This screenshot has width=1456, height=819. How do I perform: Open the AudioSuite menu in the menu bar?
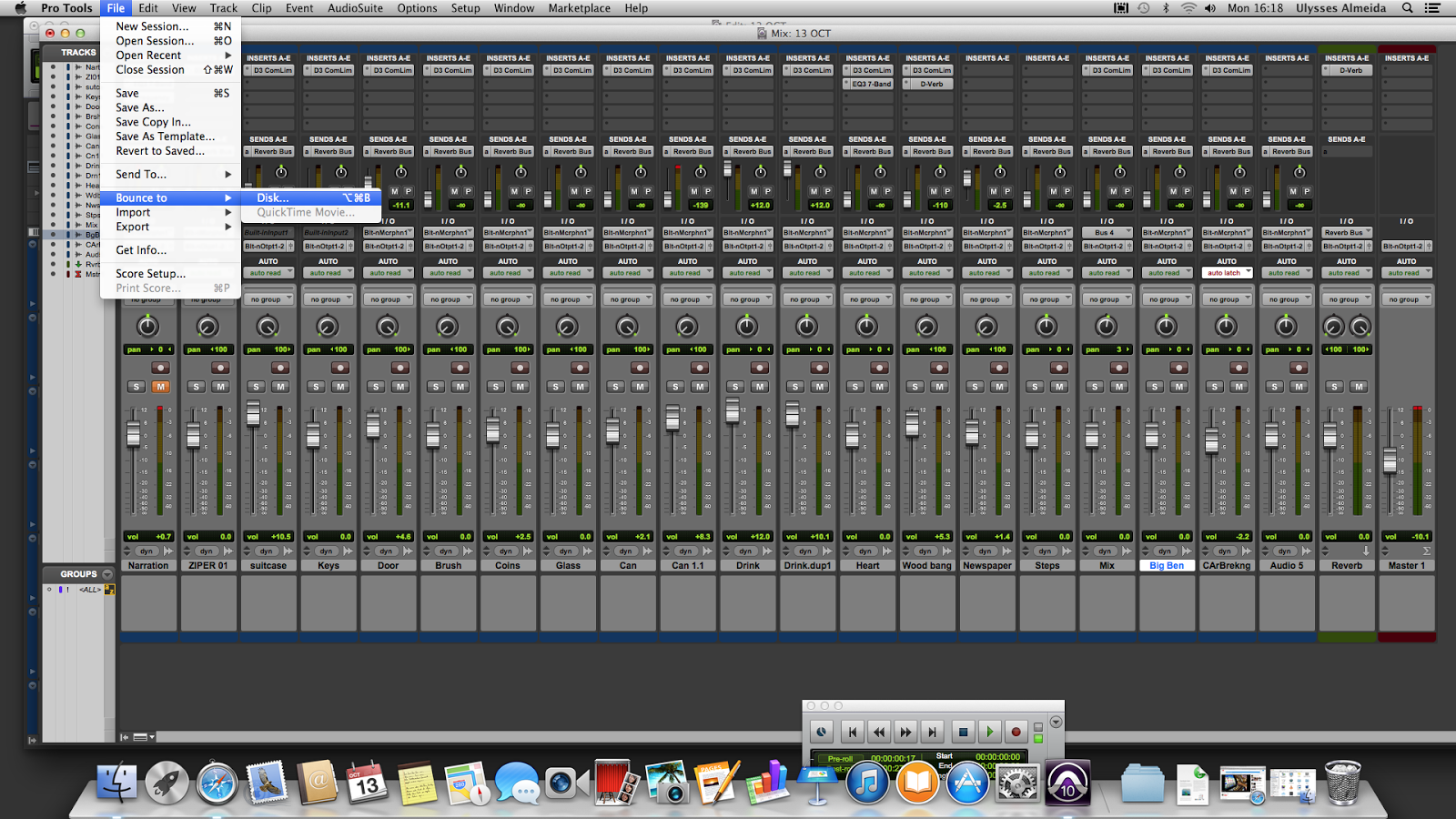tap(355, 8)
